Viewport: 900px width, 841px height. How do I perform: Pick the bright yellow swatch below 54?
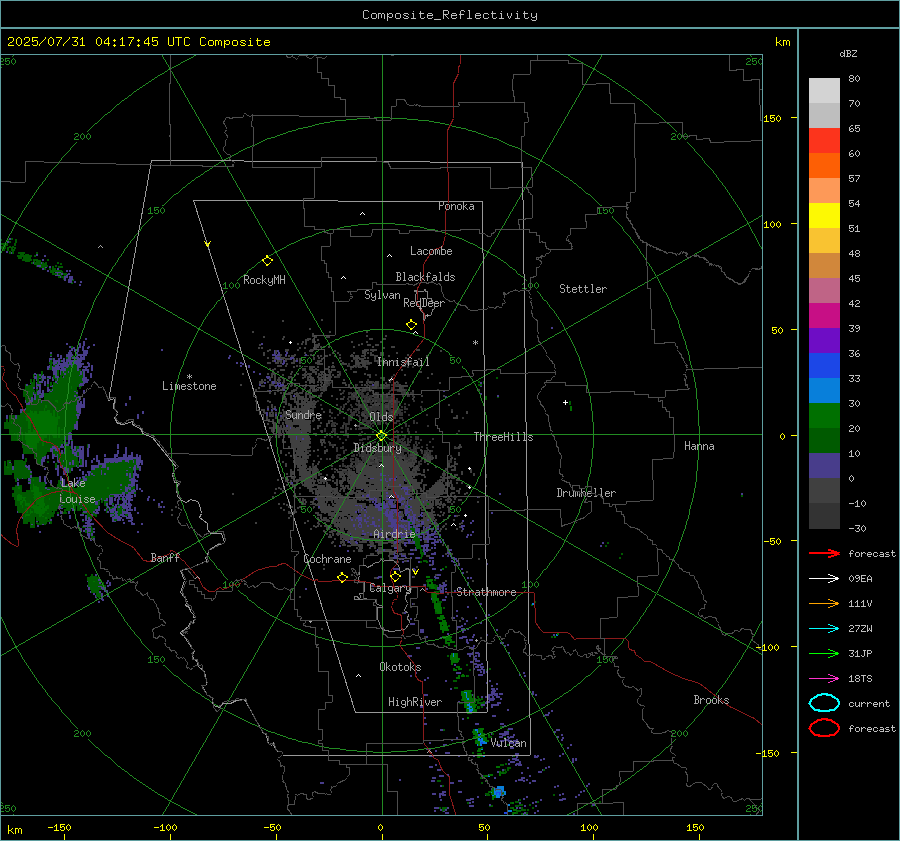tap(824, 216)
